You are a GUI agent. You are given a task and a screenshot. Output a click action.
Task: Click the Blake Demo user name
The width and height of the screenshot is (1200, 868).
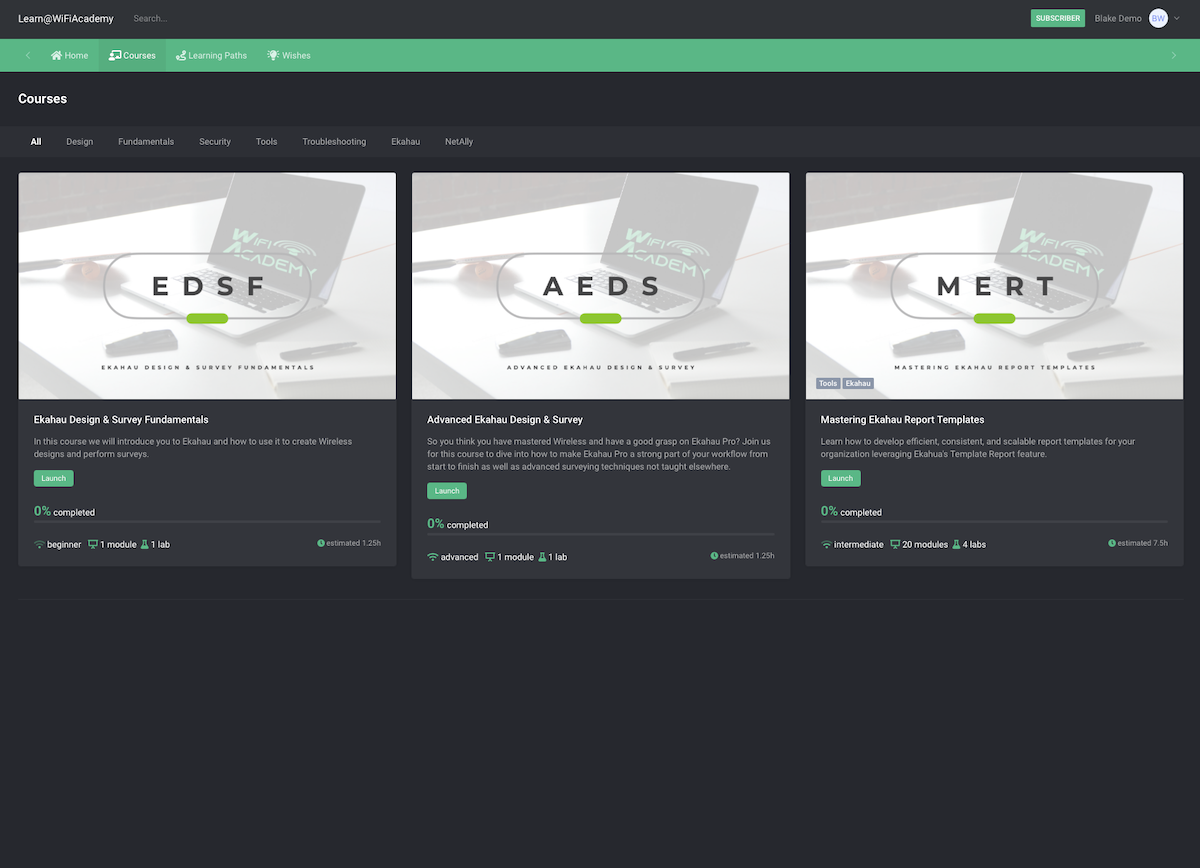pyautogui.click(x=1118, y=19)
